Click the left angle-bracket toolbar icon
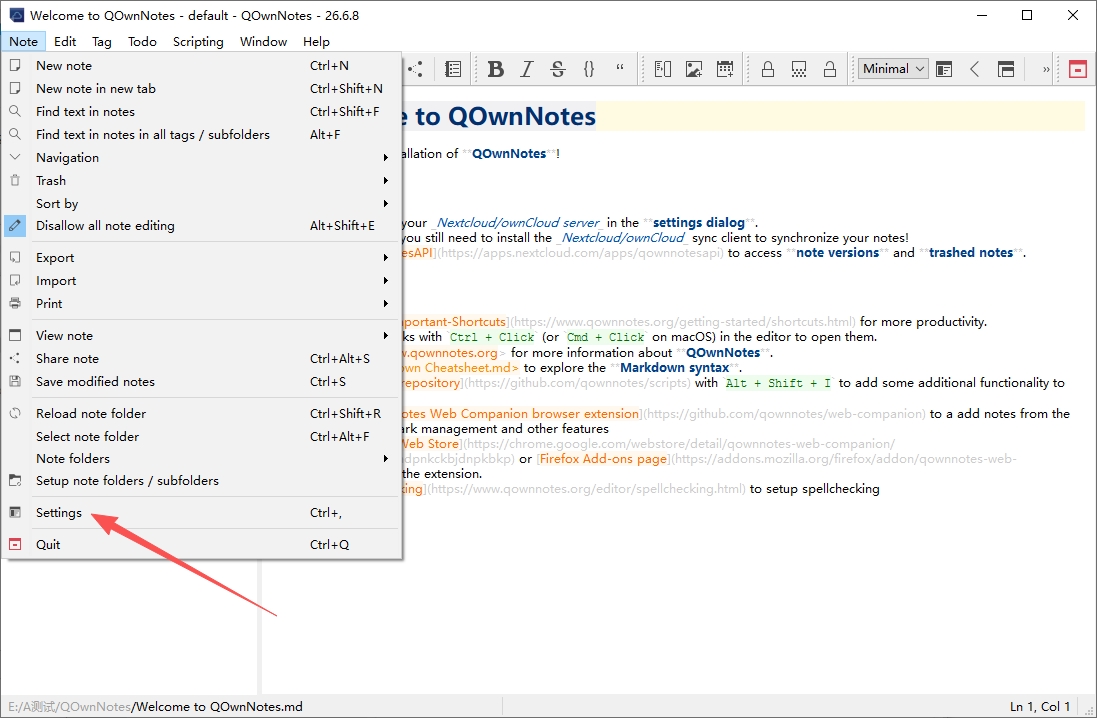 click(x=975, y=69)
